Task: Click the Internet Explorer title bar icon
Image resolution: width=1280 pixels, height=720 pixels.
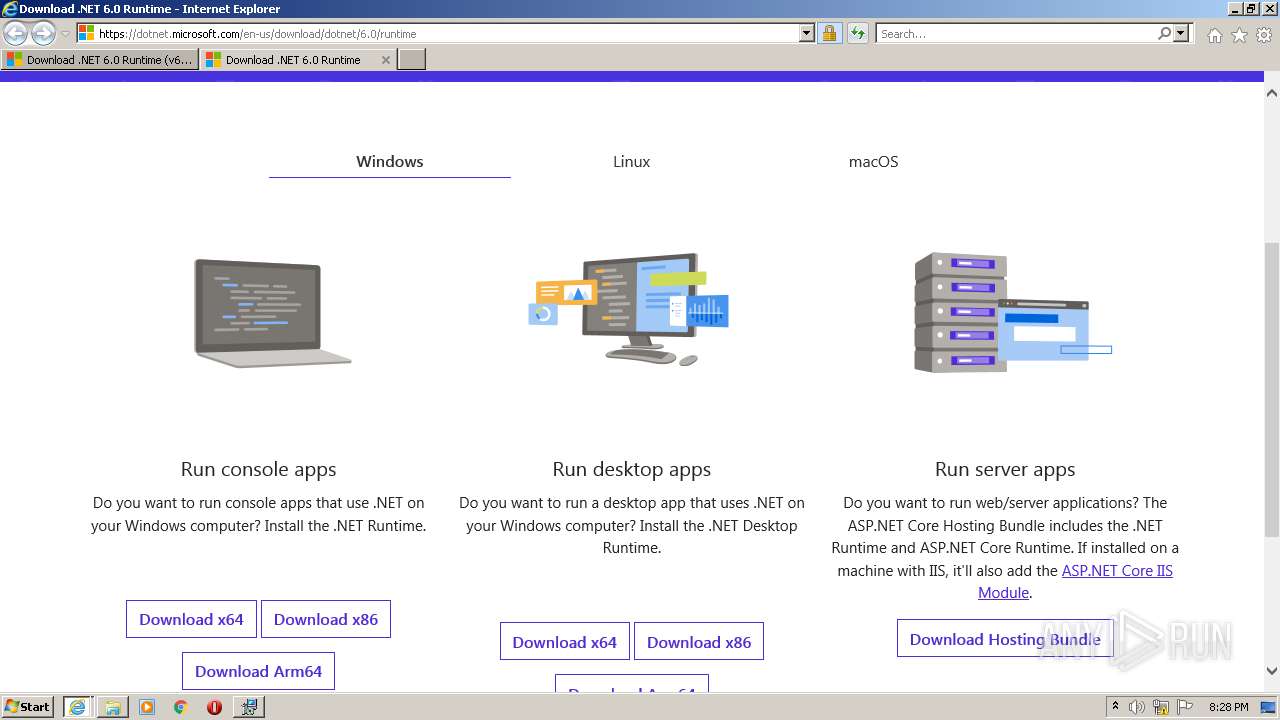Action: tap(10, 9)
